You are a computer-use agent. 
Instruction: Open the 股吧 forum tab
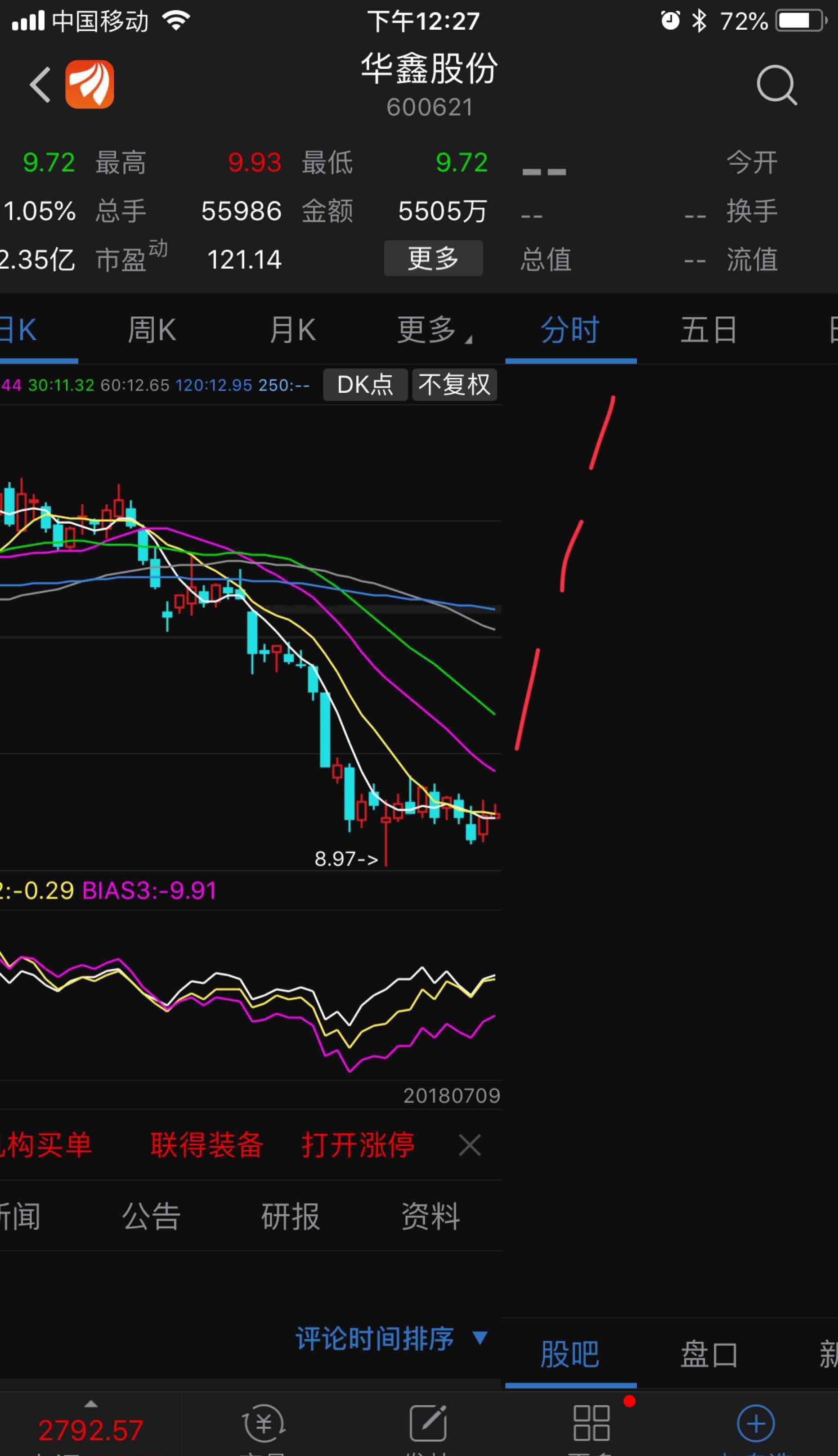(x=570, y=1354)
